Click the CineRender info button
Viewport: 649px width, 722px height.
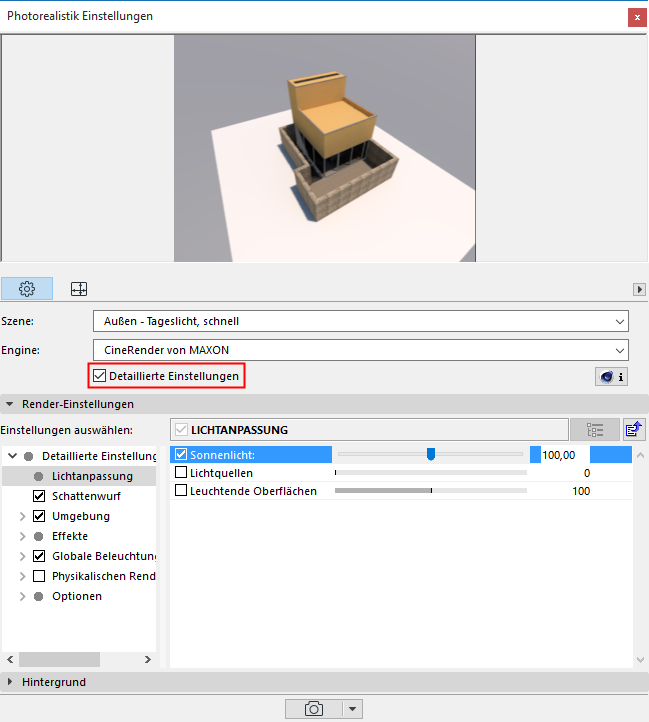tap(611, 377)
